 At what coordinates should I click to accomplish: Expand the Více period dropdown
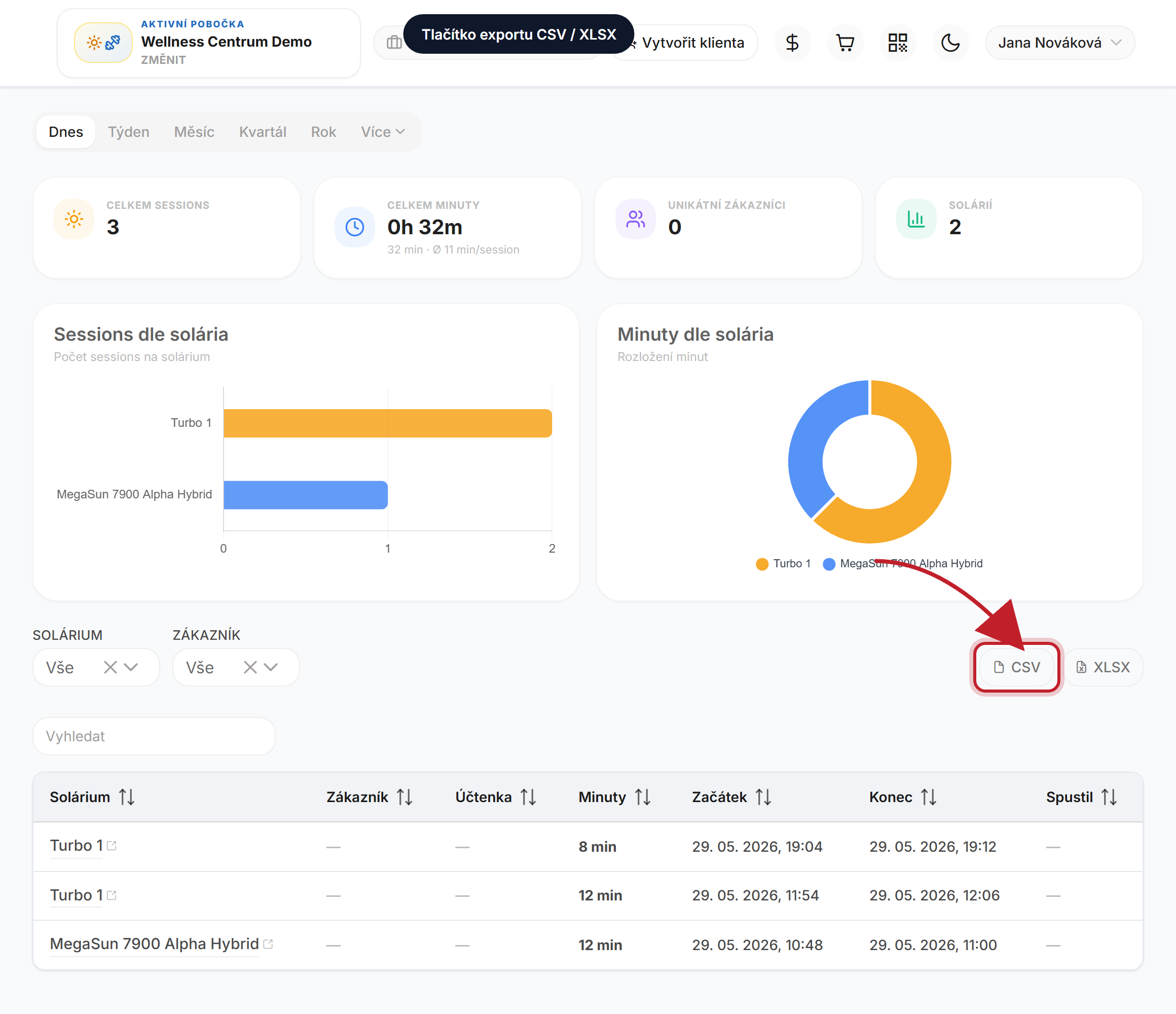383,132
